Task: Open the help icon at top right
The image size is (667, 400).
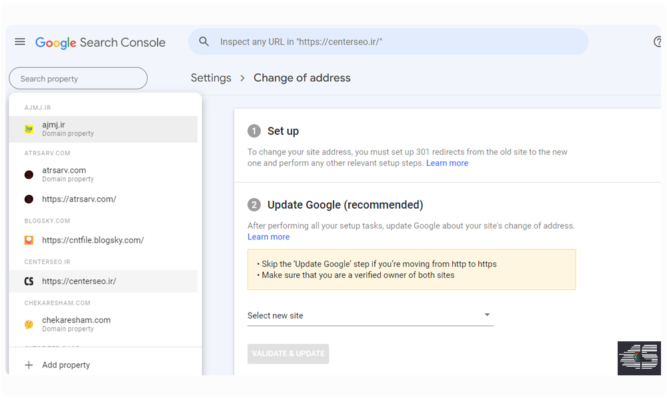Action: point(658,42)
